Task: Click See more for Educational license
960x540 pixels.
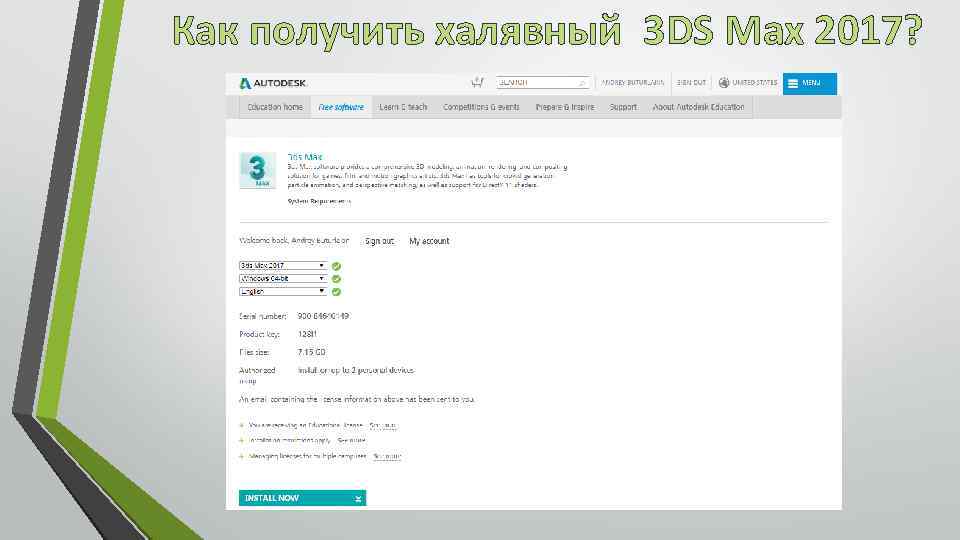Action: (x=383, y=426)
